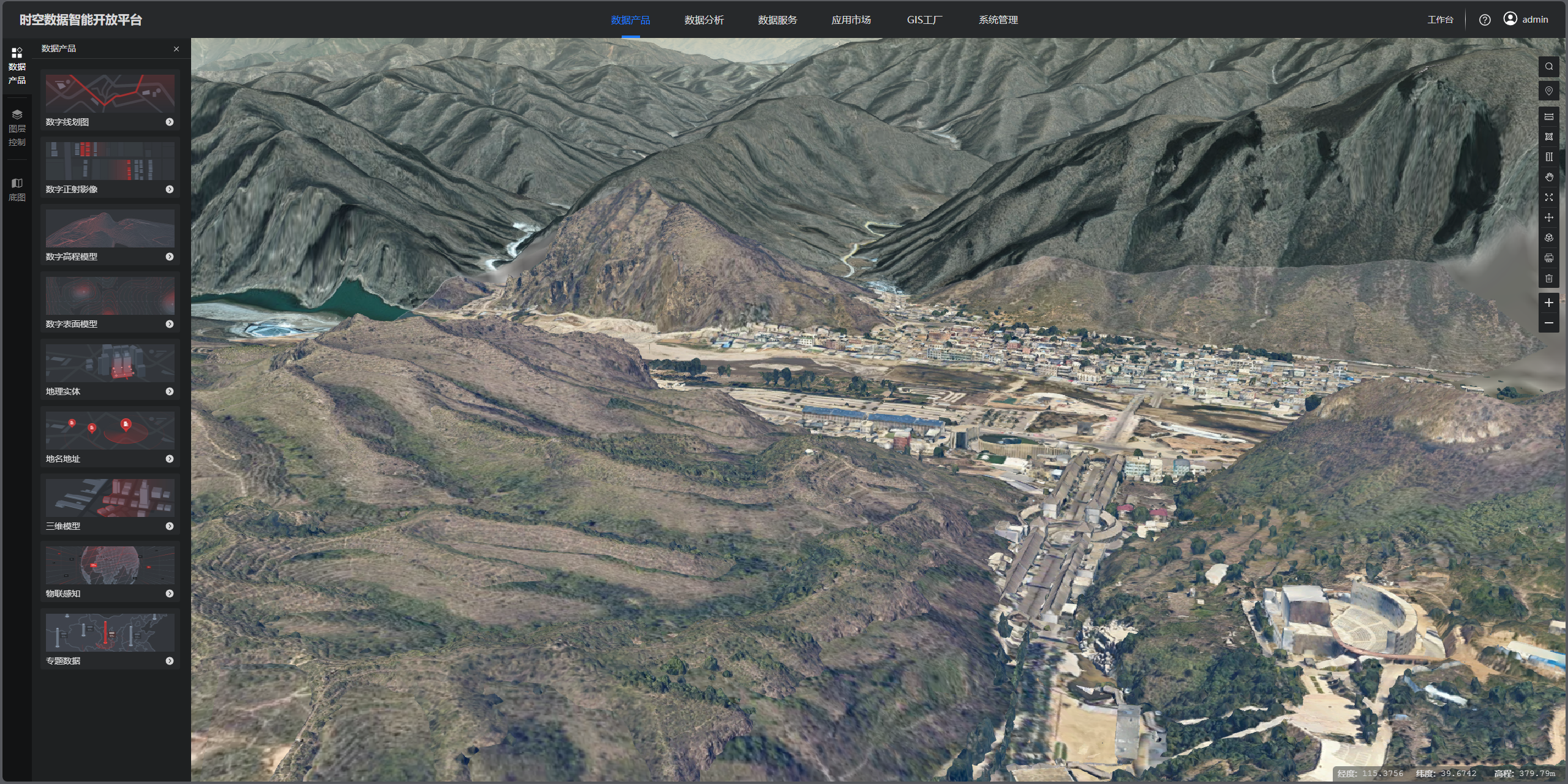Viewport: 1568px width, 784px height.
Task: Select the area measurement tool
Action: pyautogui.click(x=1548, y=137)
